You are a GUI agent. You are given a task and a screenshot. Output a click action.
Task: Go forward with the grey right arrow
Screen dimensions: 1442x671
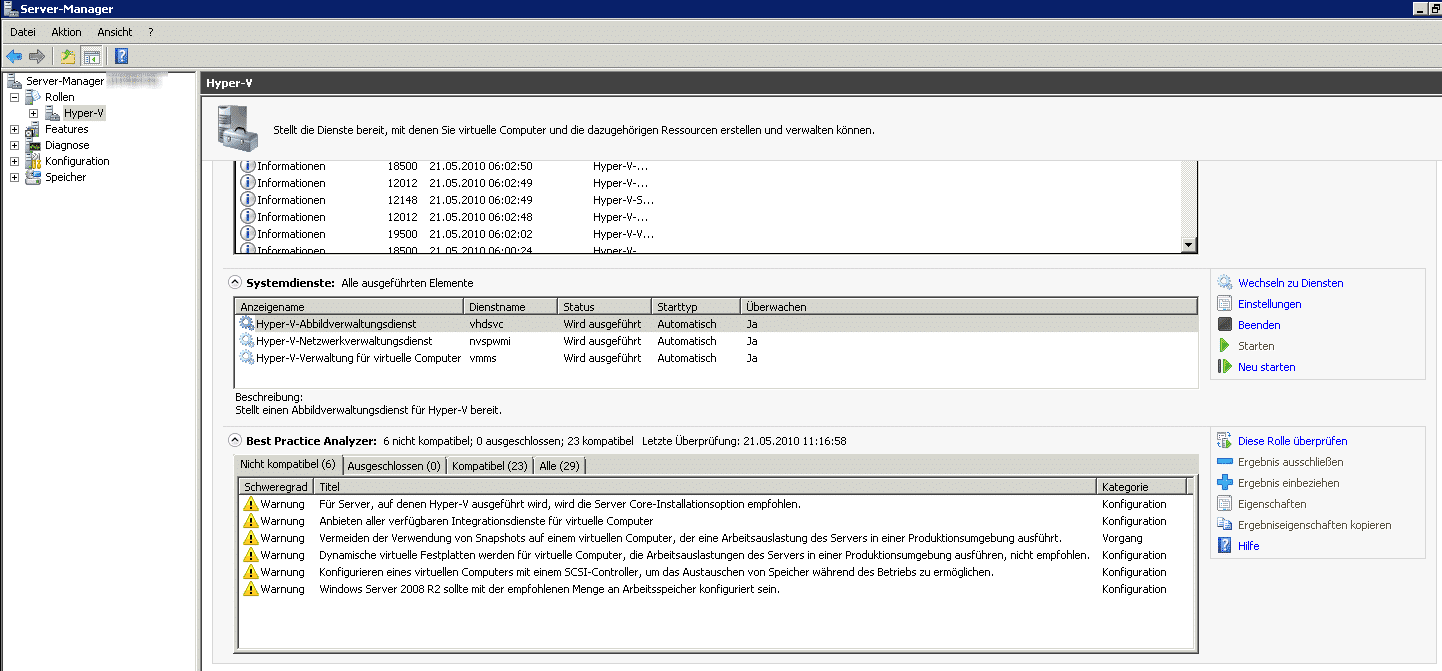tap(37, 56)
